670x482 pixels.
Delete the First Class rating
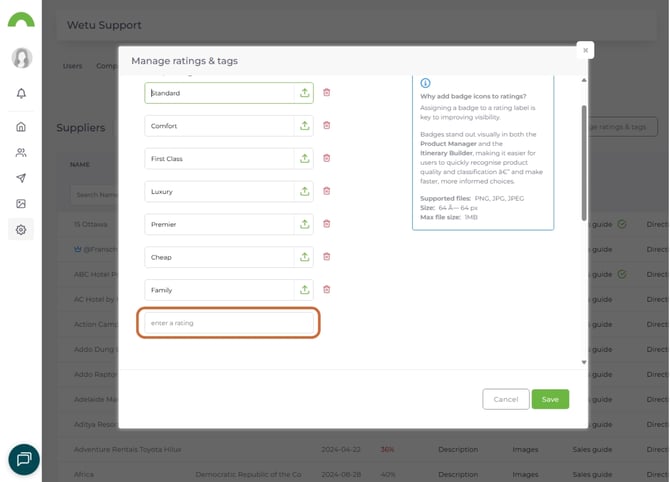coord(326,158)
